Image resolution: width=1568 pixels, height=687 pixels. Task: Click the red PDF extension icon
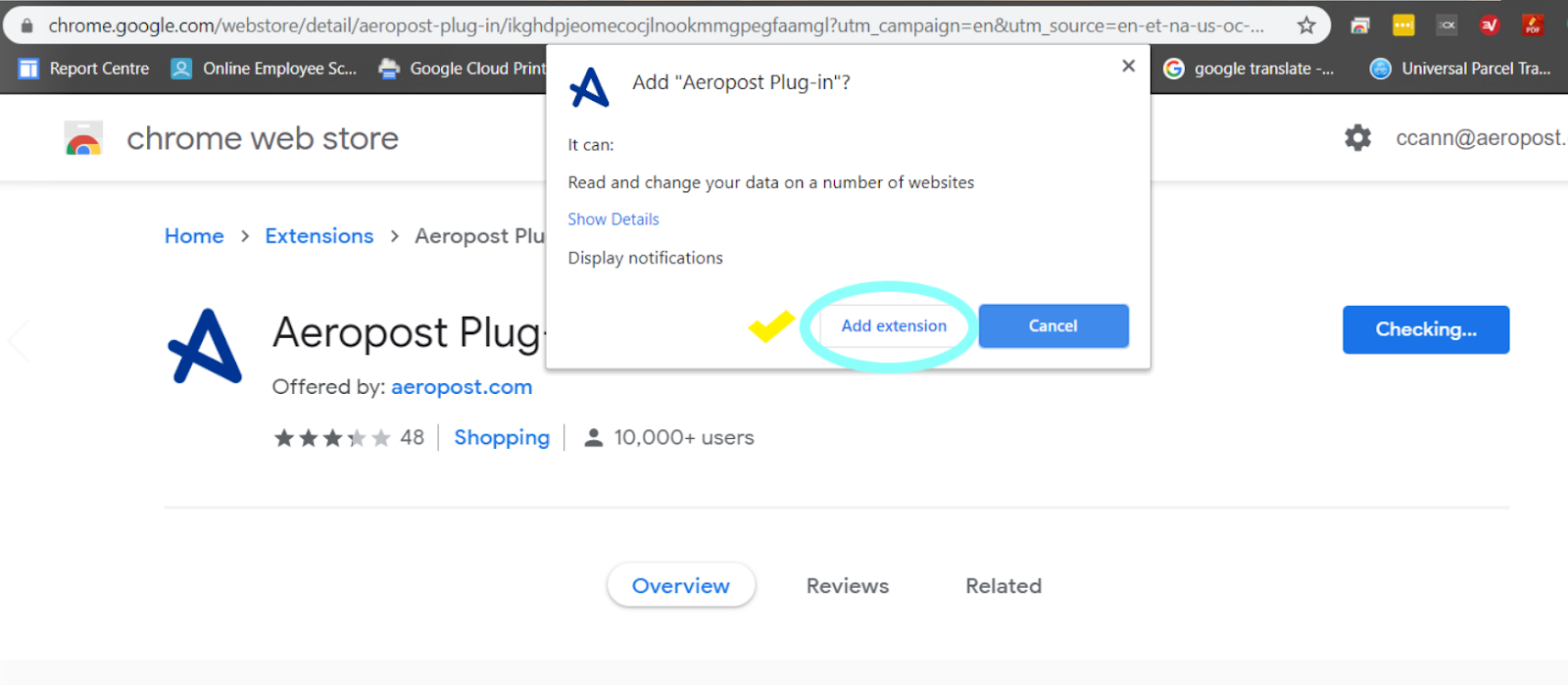click(1533, 25)
